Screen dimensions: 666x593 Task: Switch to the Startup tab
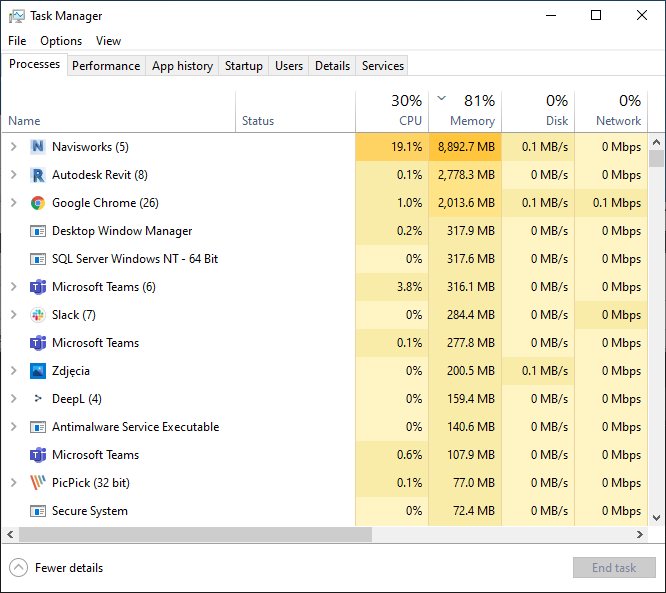[x=243, y=66]
